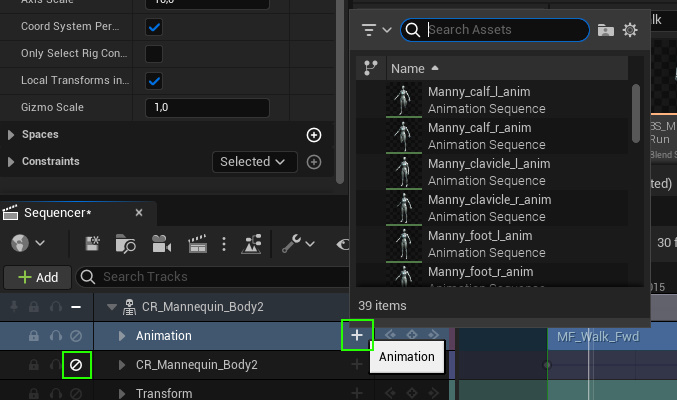Image resolution: width=677 pixels, height=400 pixels.
Task: Go to next key on Animation track
Action: [x=433, y=335]
